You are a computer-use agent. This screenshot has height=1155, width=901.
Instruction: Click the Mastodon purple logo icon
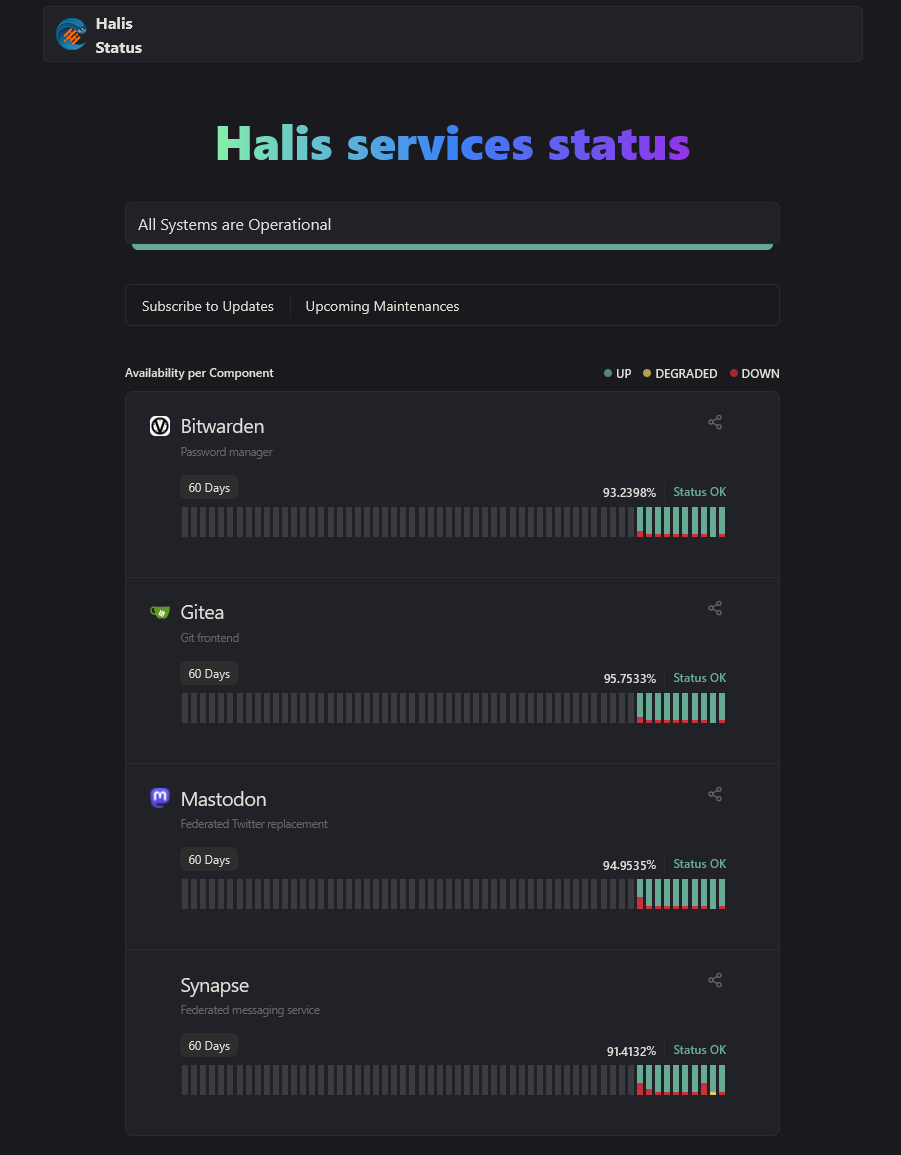click(160, 798)
